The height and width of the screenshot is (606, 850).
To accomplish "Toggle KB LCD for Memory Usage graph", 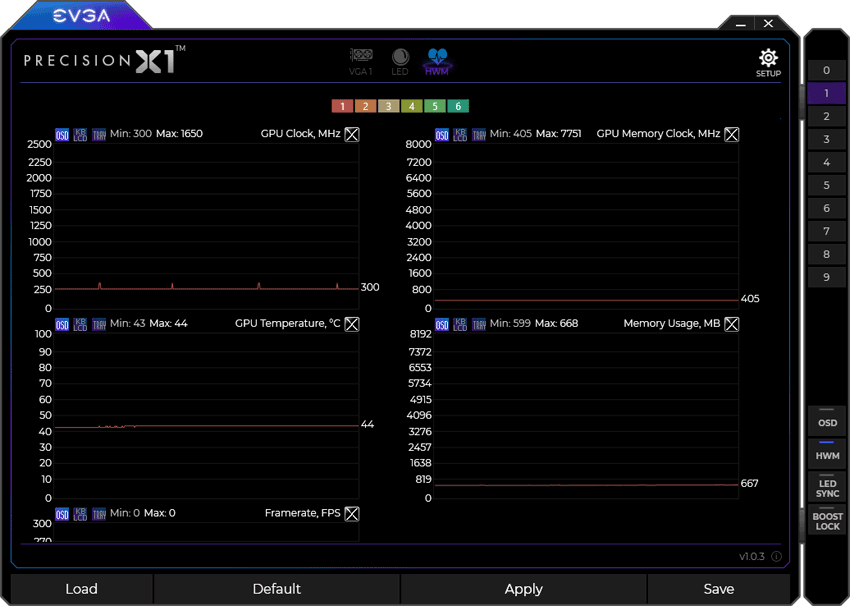I will (460, 324).
